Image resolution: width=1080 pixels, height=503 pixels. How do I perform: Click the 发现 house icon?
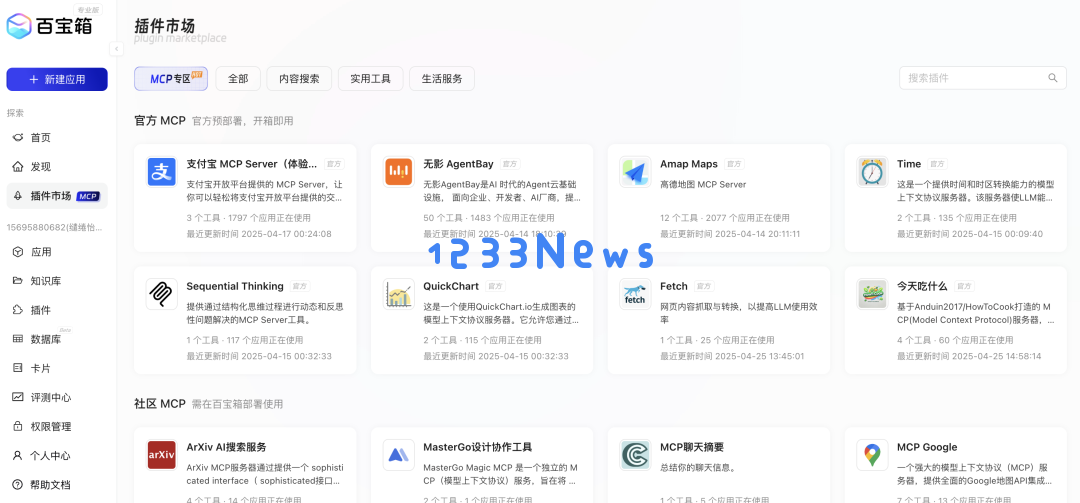(18, 167)
